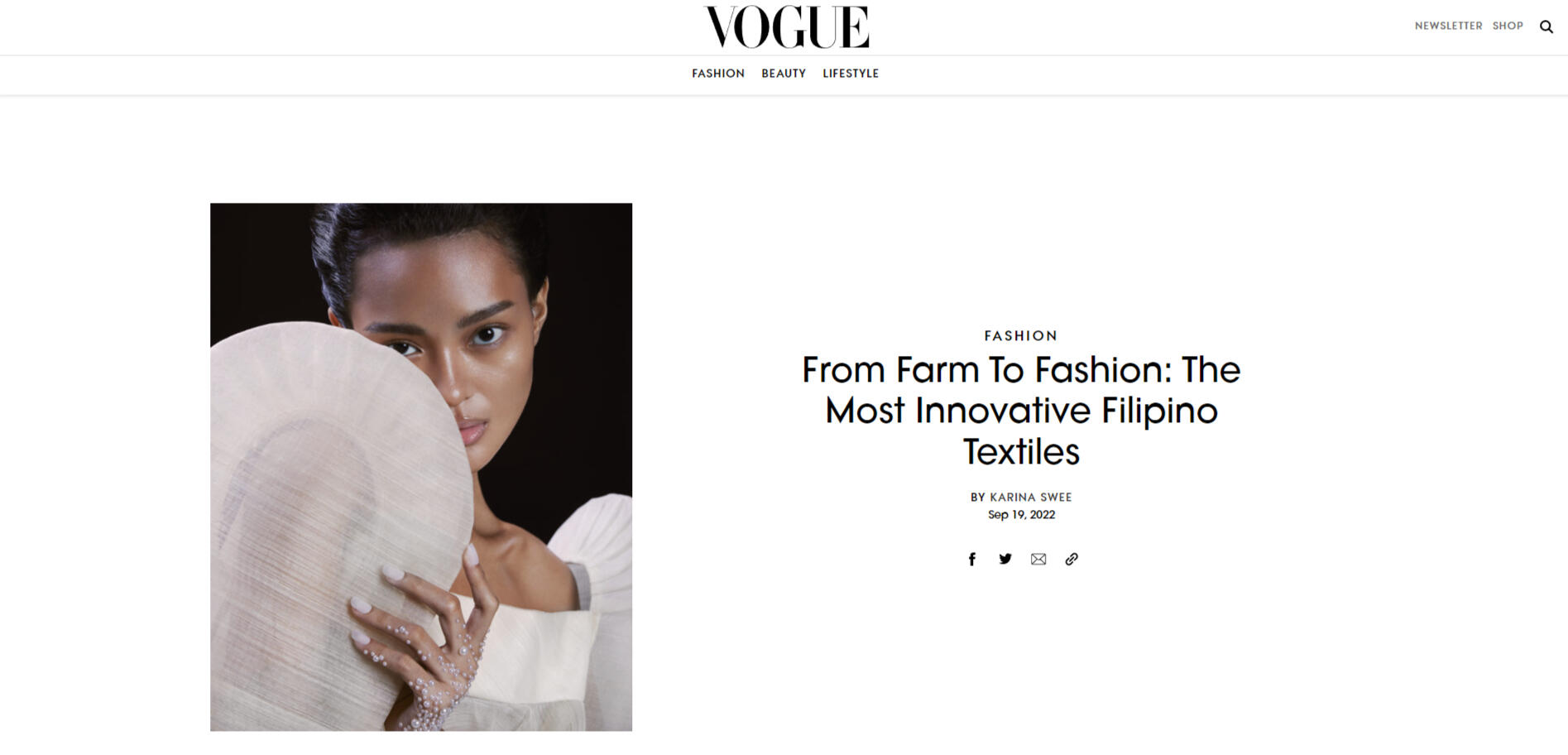Viewport: 1568px width, 755px height.
Task: Share article on Facebook
Action: tap(972, 559)
